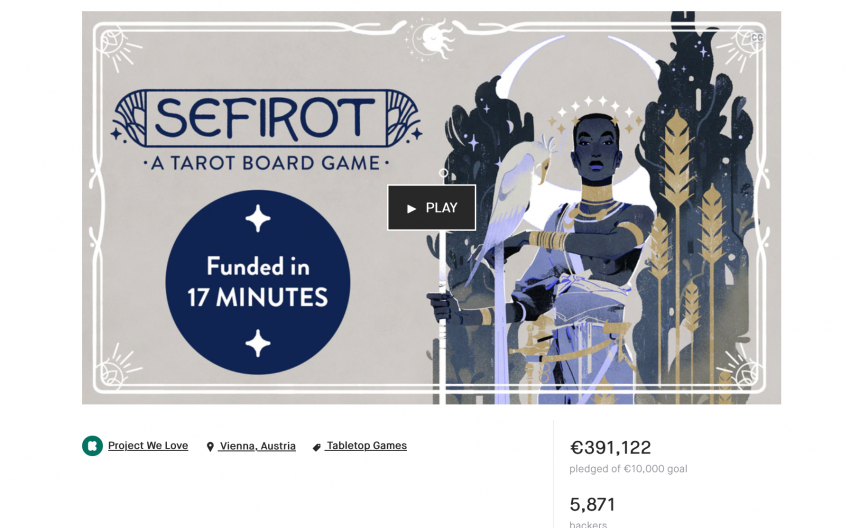
Task: Click the tag icon beside Tabletop Games
Action: pyautogui.click(x=317, y=447)
